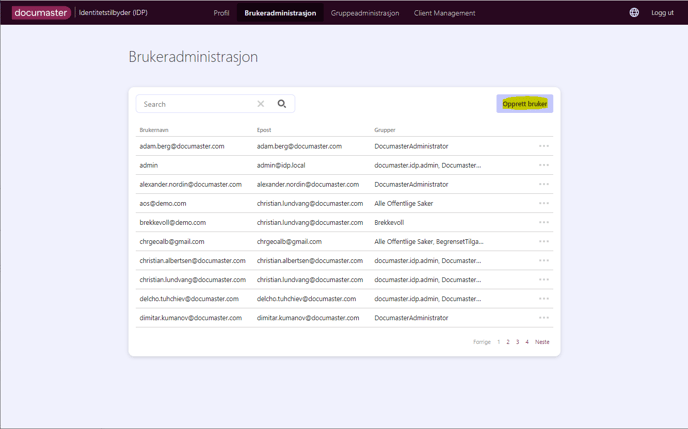
Task: Open three-dot menu for christian.albertsen@documaster.com row
Action: pyautogui.click(x=544, y=261)
